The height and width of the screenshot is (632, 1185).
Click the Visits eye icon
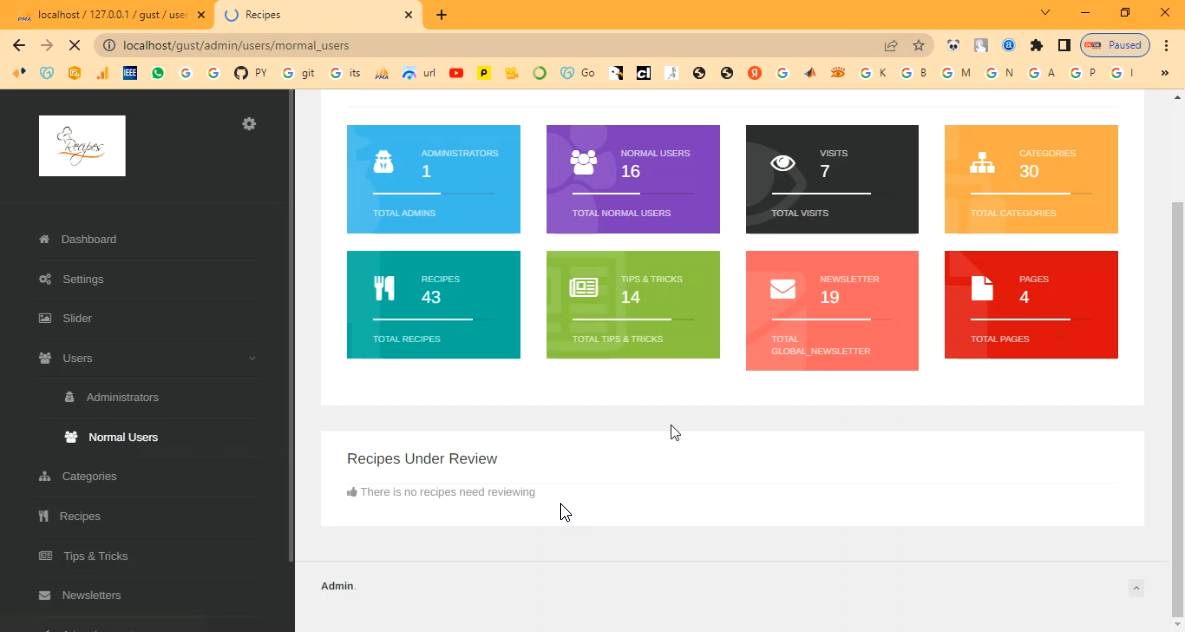tap(783, 163)
